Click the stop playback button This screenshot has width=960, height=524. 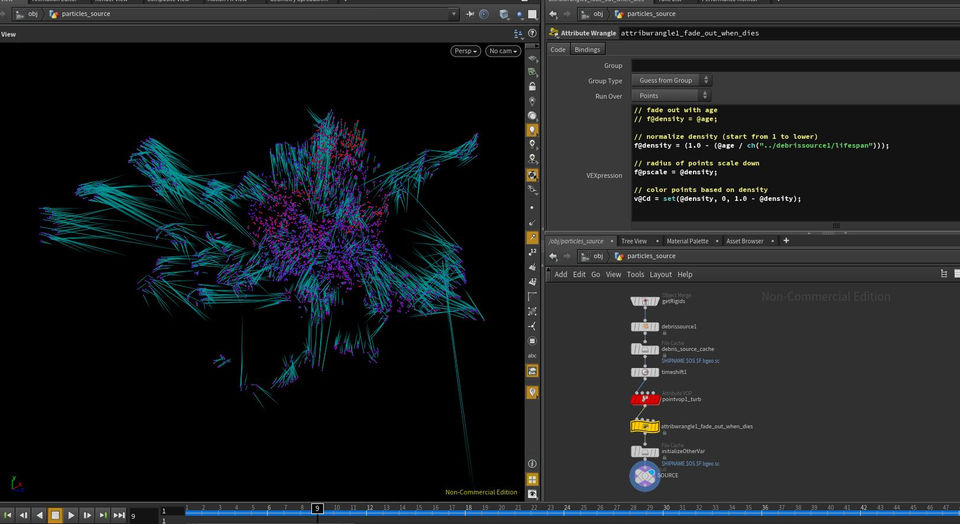[x=55, y=515]
